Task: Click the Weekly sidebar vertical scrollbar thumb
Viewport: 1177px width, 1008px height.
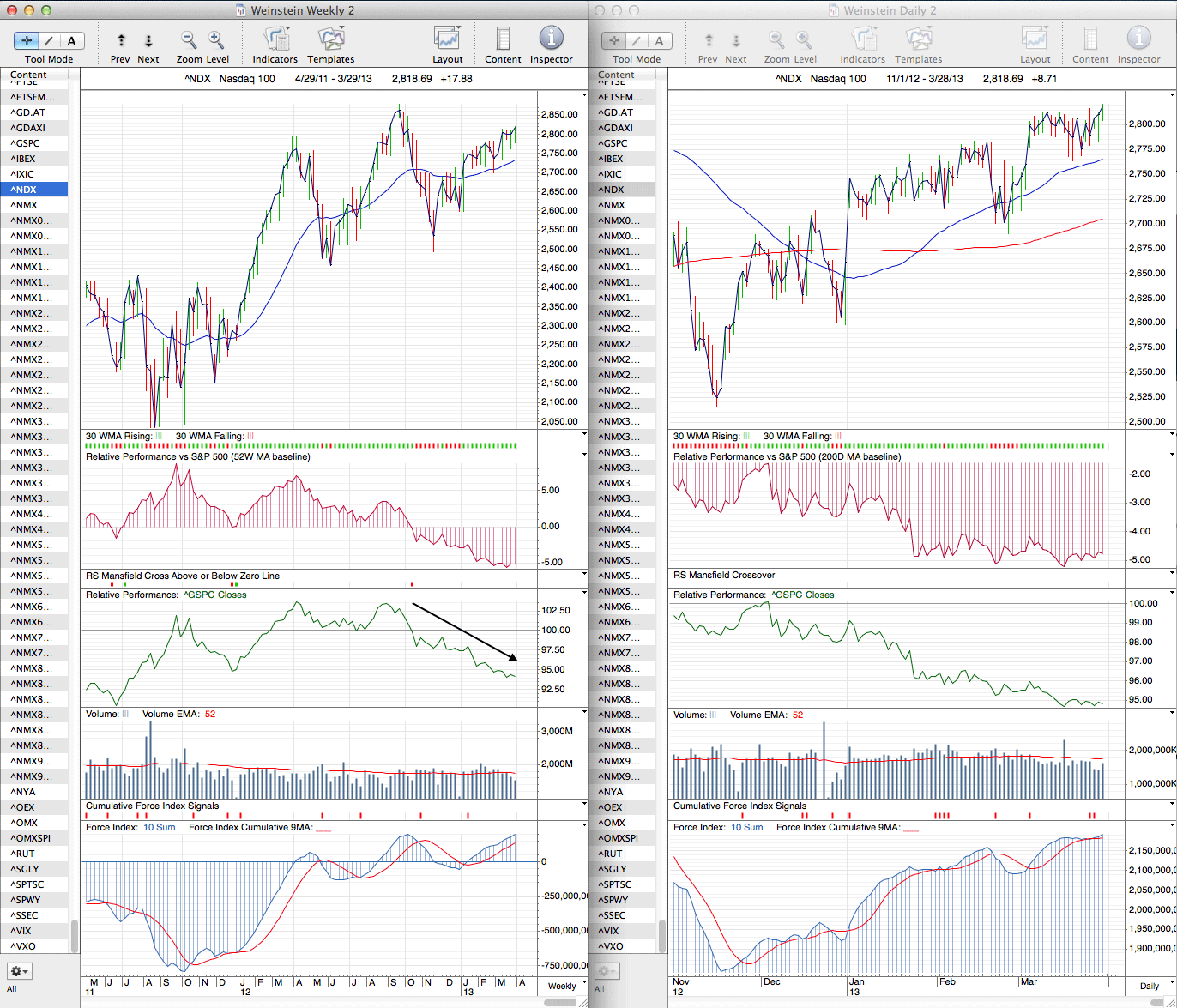Action: pos(74,936)
